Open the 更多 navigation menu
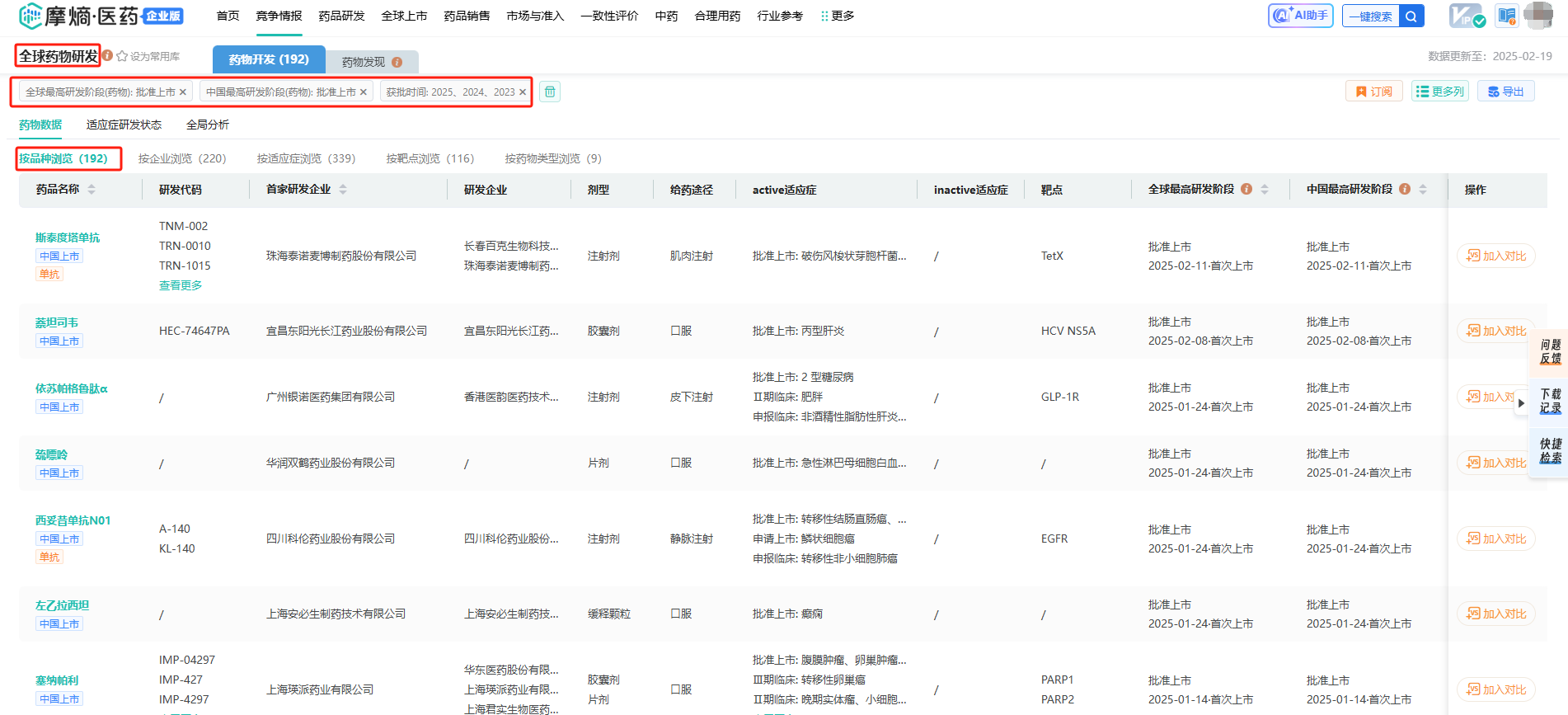The image size is (1568, 715). coord(838,16)
